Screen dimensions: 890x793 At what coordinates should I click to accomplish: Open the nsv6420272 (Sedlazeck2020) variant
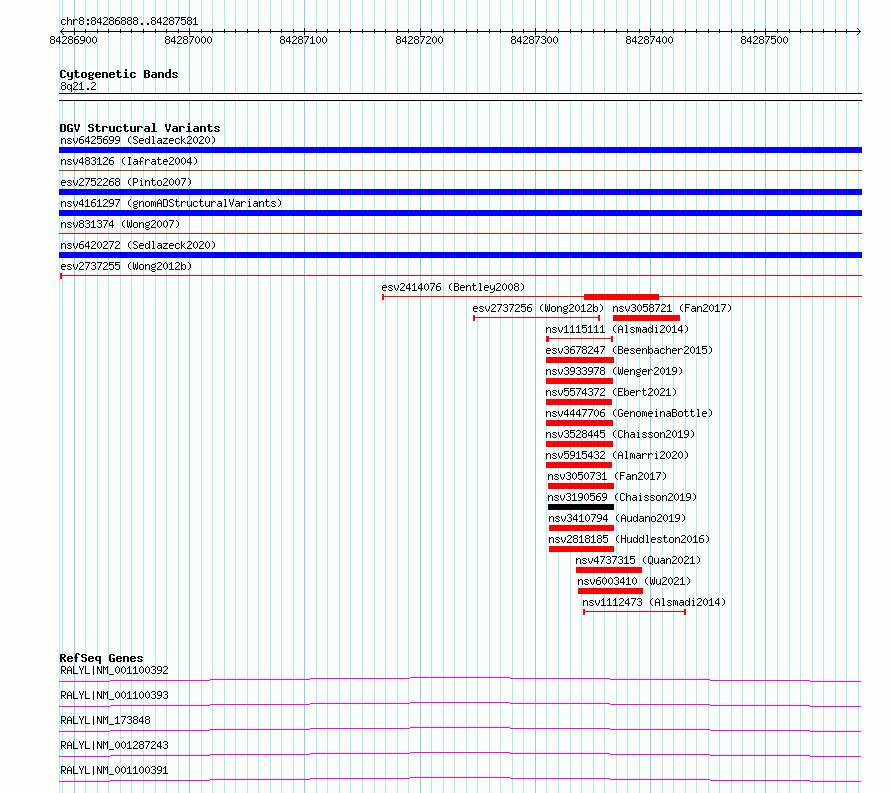[138, 245]
